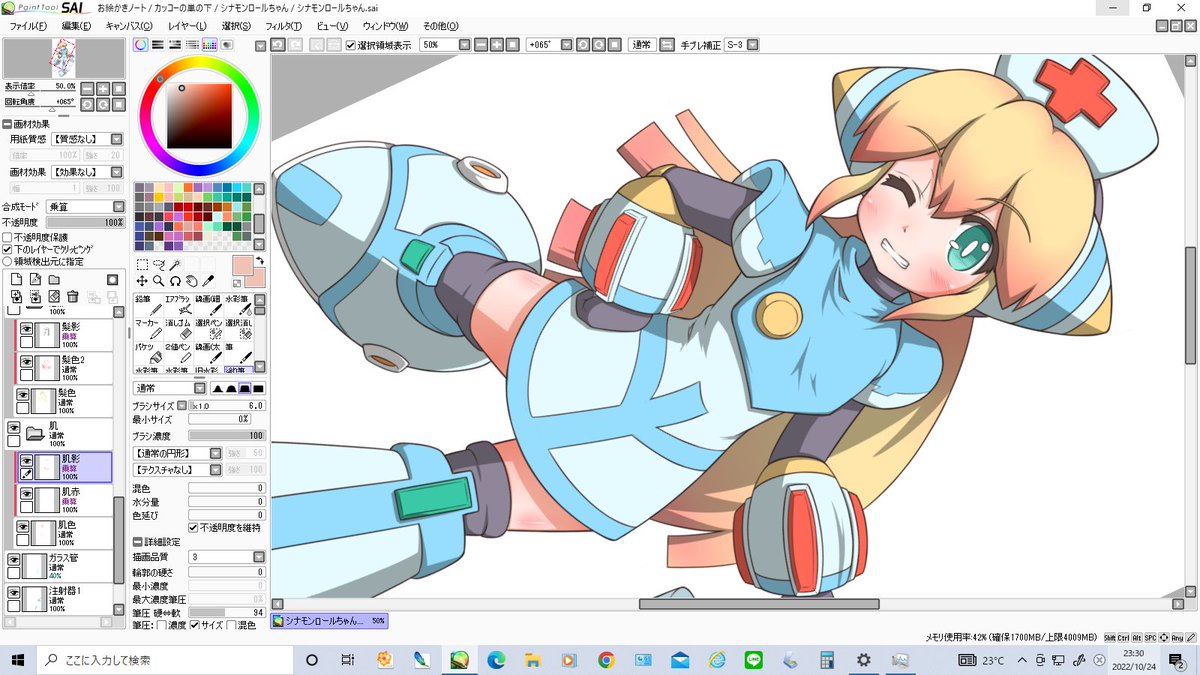The image size is (1200, 675).
Task: Open the rotation +065° dropdown
Action: coord(566,45)
